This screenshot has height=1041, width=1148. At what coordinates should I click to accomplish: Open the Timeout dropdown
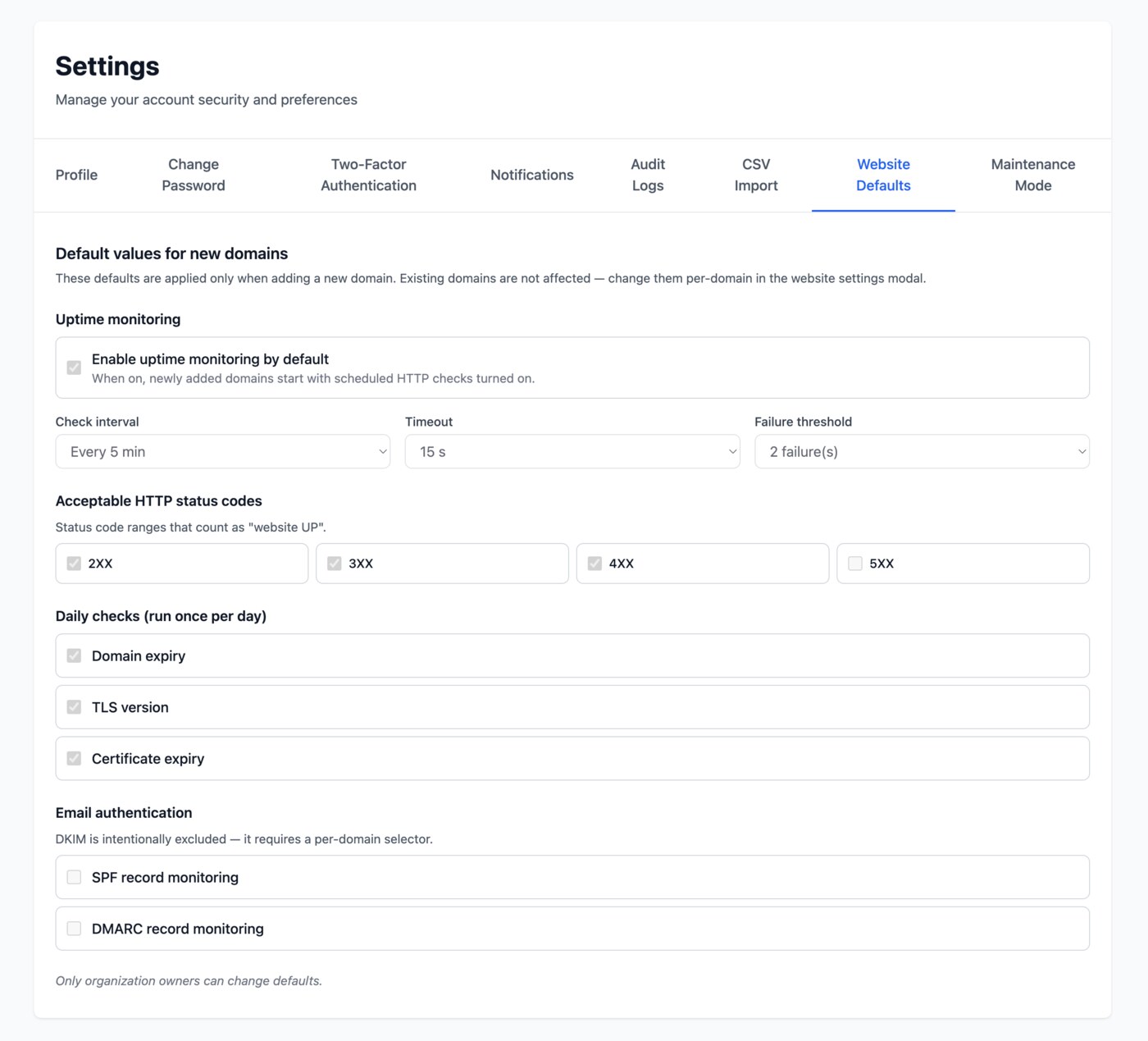tap(572, 452)
